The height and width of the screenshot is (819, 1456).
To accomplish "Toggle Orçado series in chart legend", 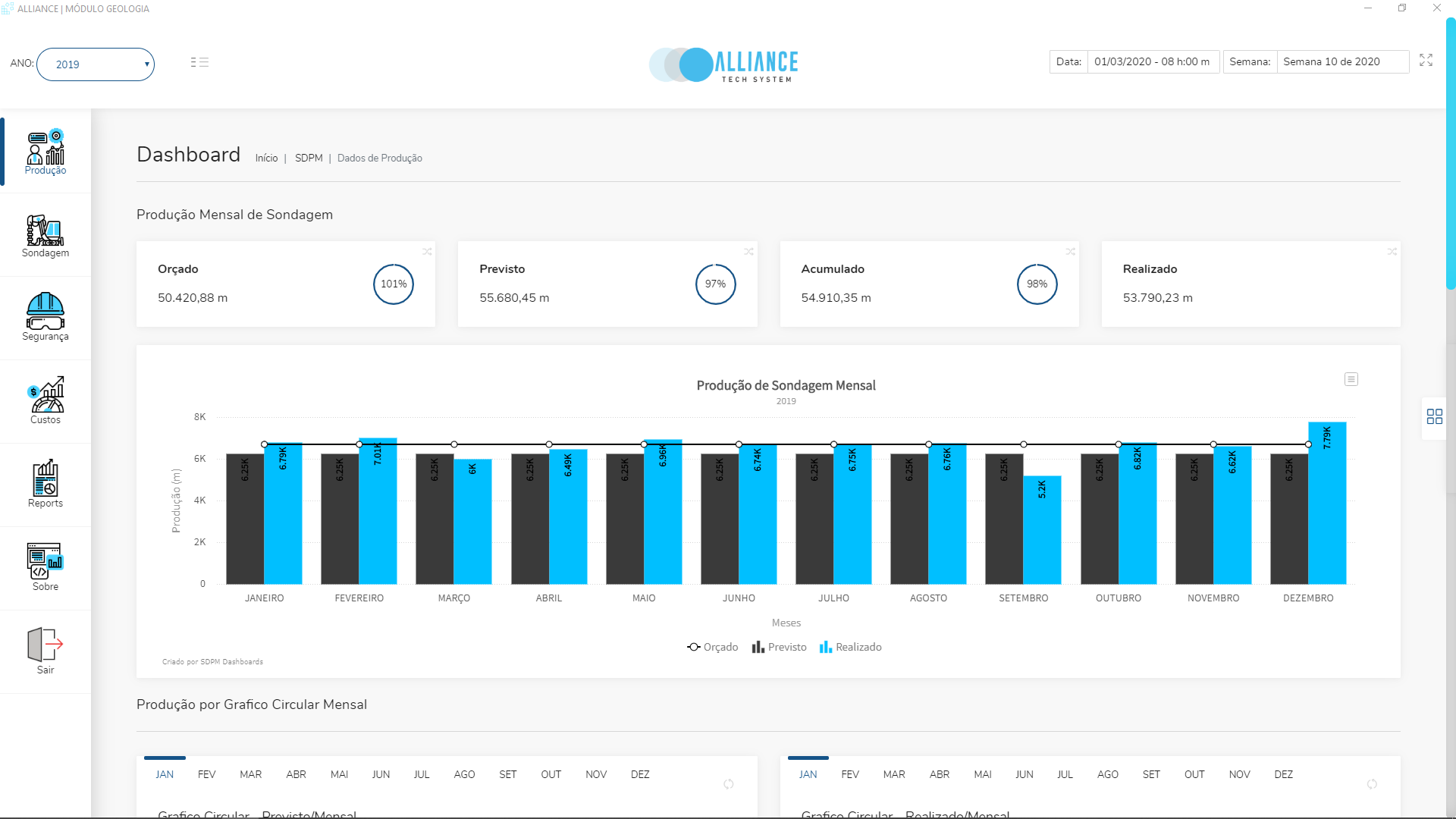I will (x=712, y=647).
